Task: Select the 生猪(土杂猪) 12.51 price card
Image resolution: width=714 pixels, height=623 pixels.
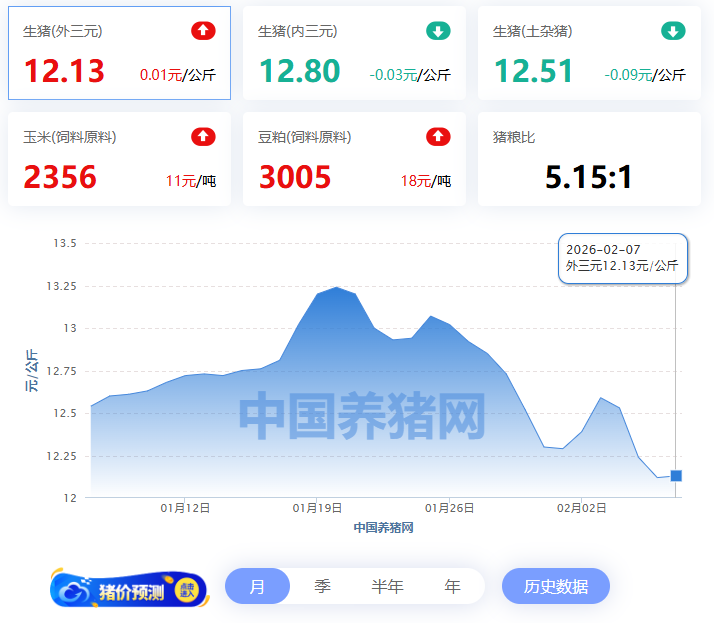Action: point(589,54)
